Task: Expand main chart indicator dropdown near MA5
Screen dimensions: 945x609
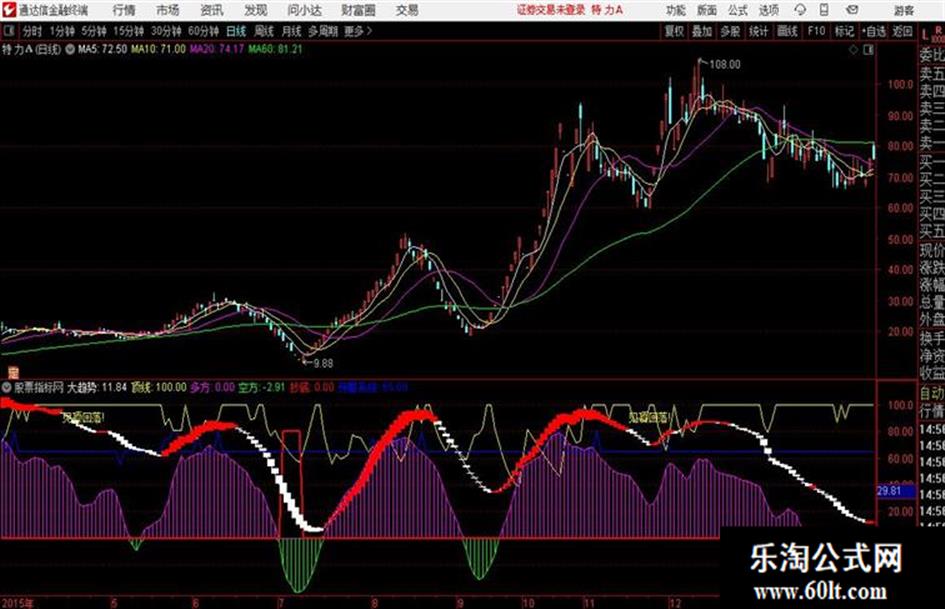Action: point(70,49)
